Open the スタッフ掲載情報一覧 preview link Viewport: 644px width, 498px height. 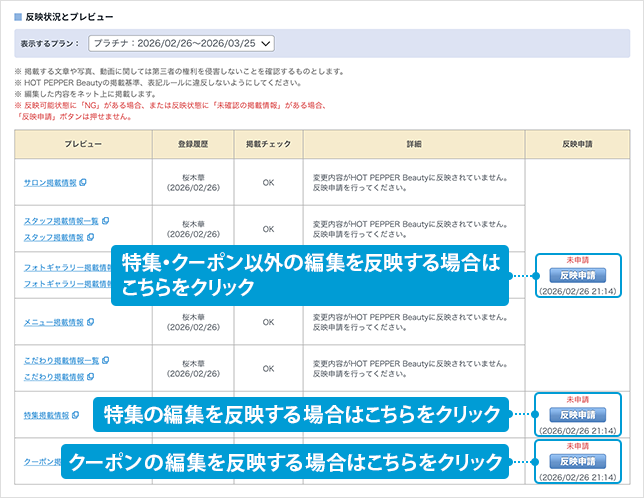tap(60, 220)
